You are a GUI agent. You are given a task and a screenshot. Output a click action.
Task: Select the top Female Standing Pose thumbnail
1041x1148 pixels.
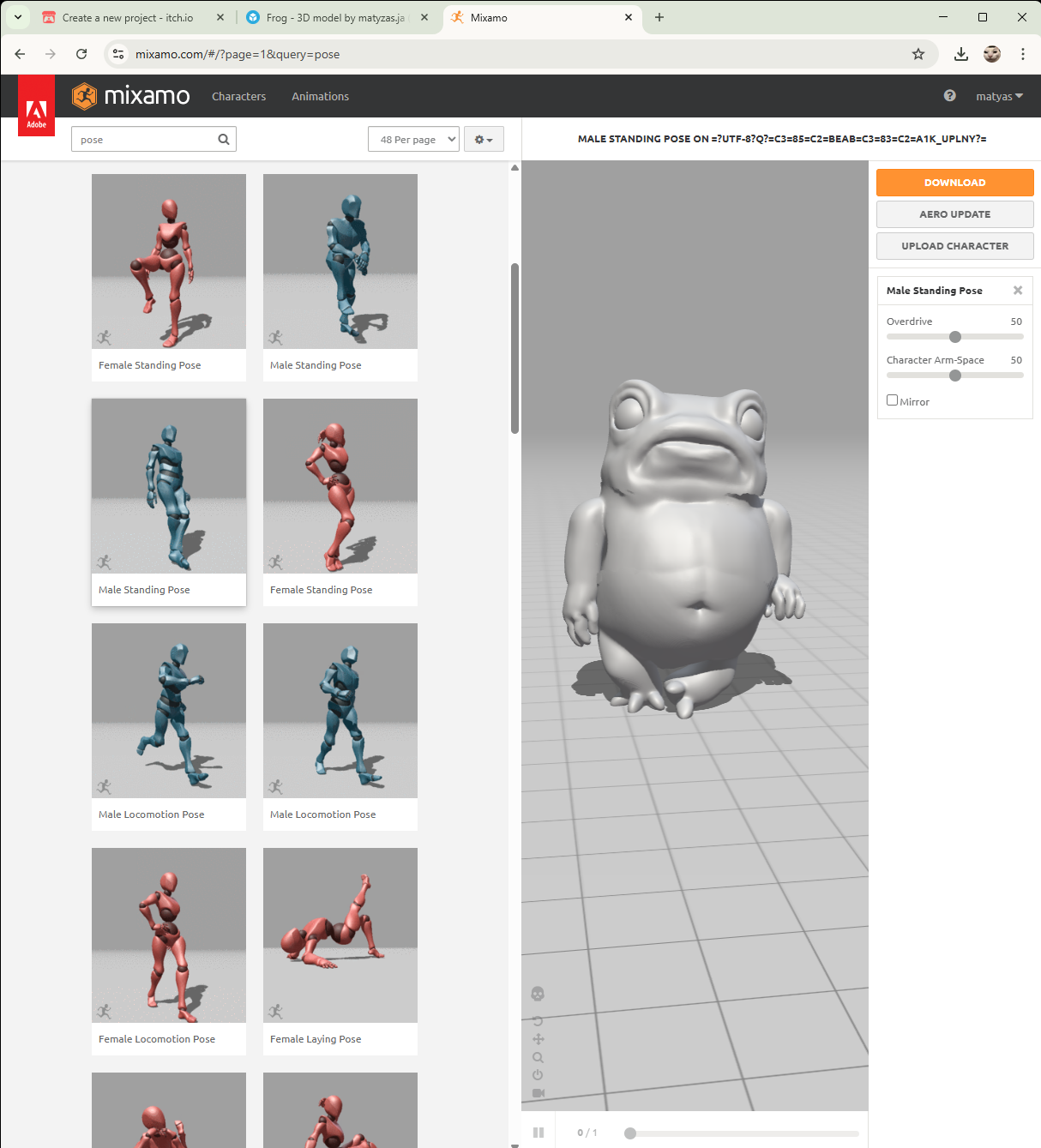tap(169, 261)
